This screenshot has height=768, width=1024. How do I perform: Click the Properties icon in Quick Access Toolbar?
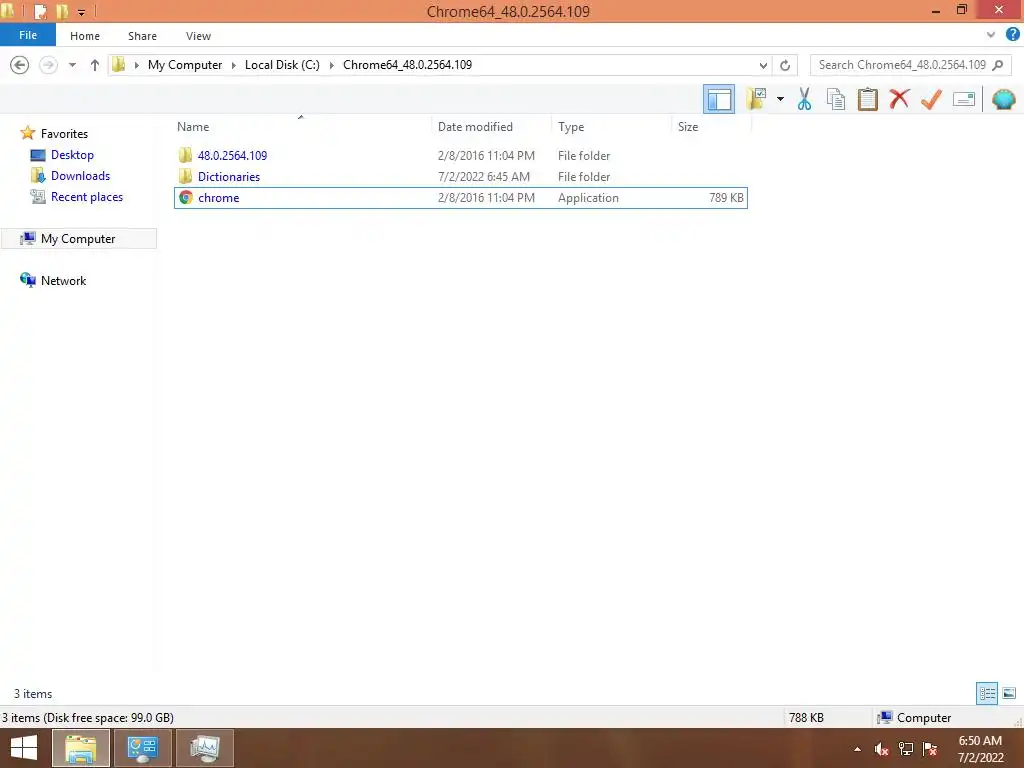(40, 11)
